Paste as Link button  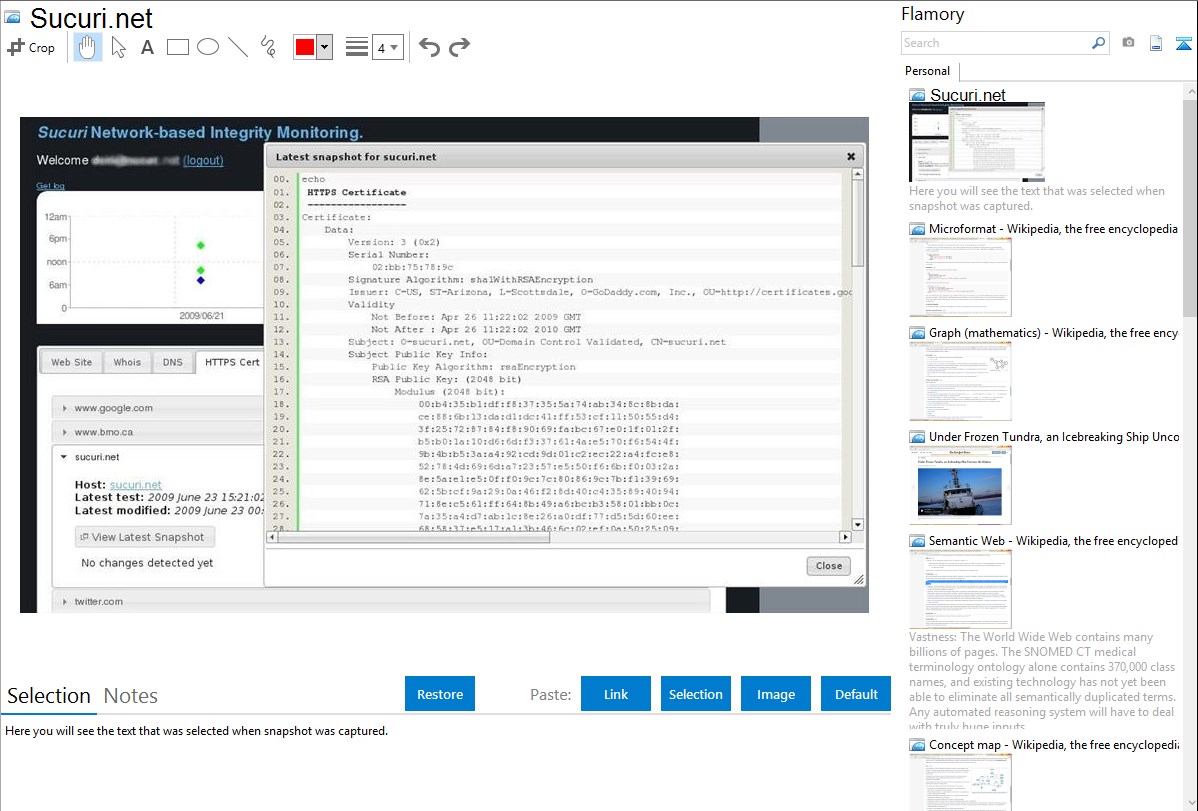point(616,694)
